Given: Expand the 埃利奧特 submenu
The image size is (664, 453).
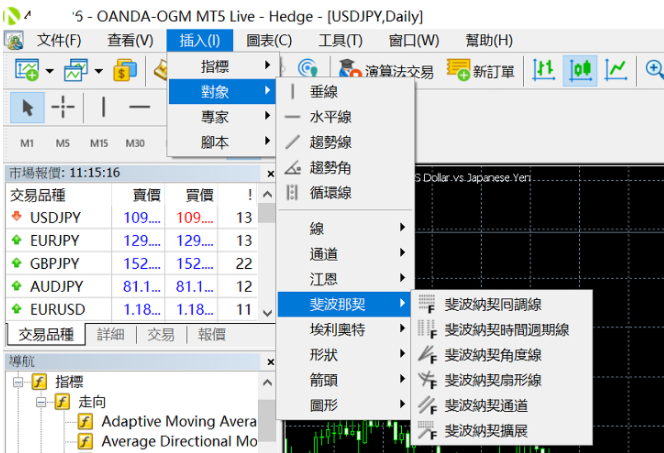Looking at the screenshot, I should click(x=345, y=329).
